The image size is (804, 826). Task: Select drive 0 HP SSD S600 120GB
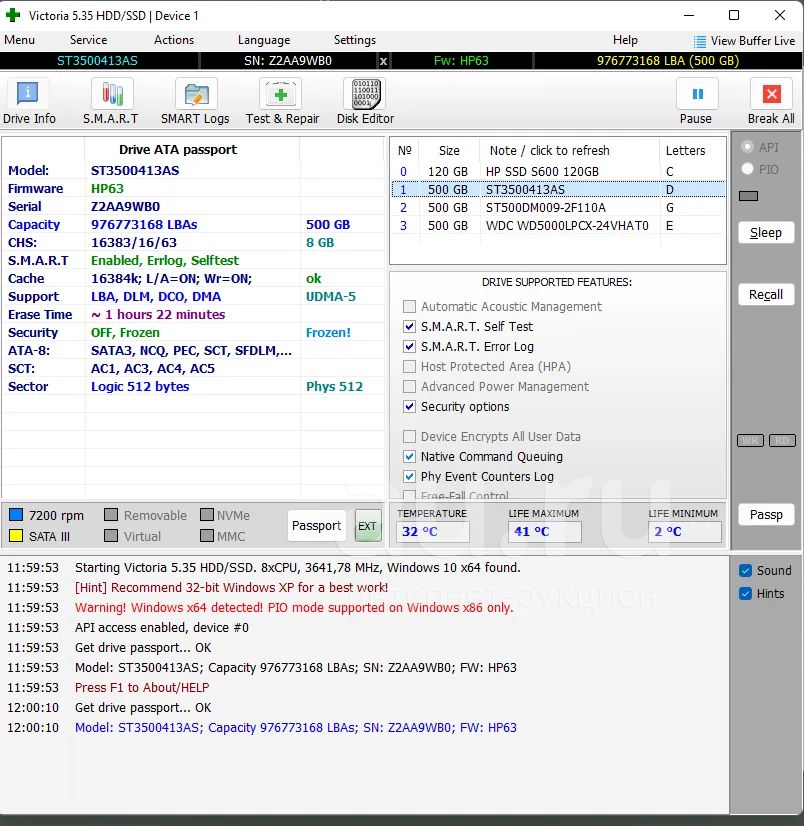(558, 172)
